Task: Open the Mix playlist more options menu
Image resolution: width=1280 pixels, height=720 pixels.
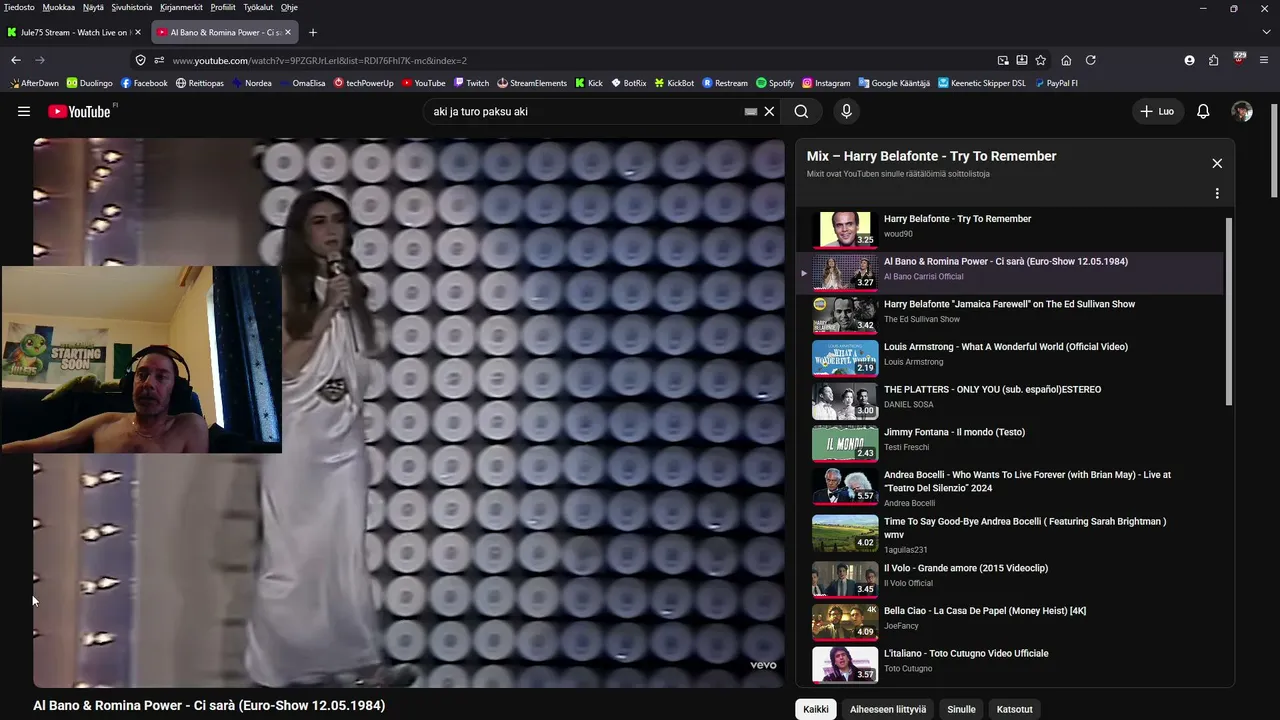Action: click(1217, 193)
